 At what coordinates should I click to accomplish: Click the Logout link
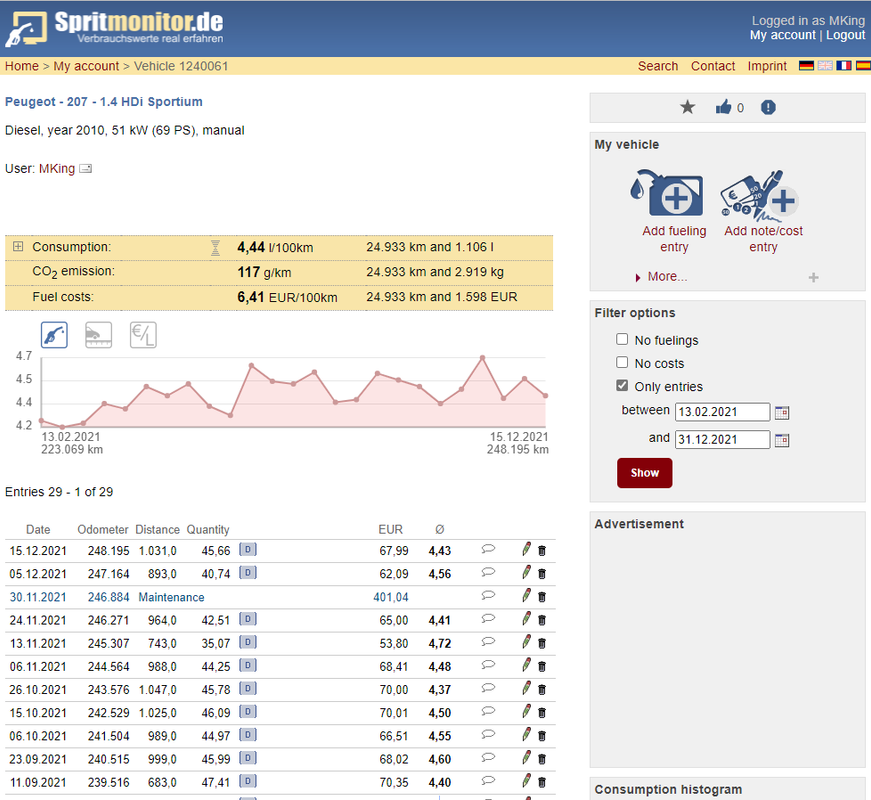845,35
